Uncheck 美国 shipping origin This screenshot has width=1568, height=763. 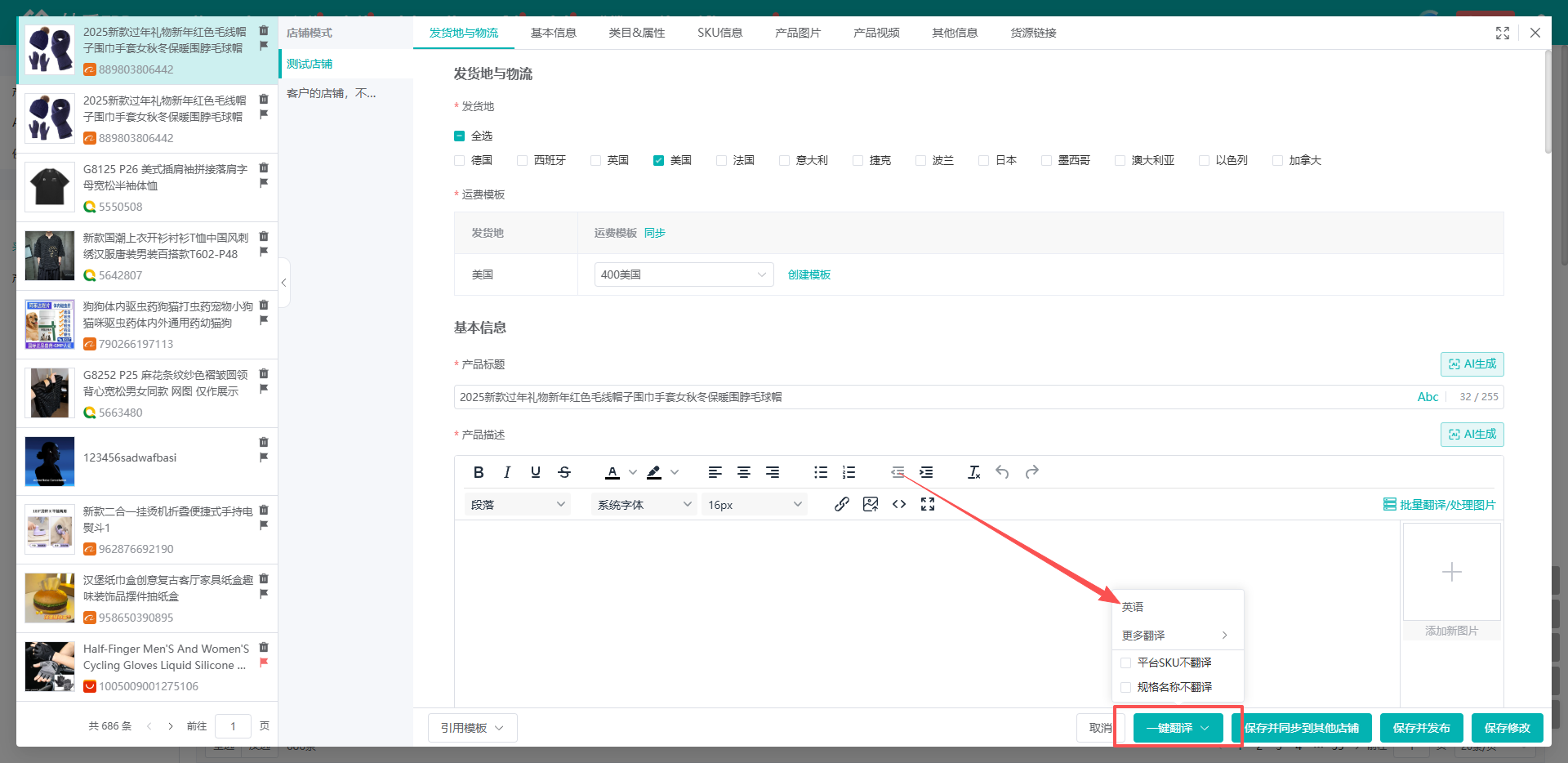658,160
